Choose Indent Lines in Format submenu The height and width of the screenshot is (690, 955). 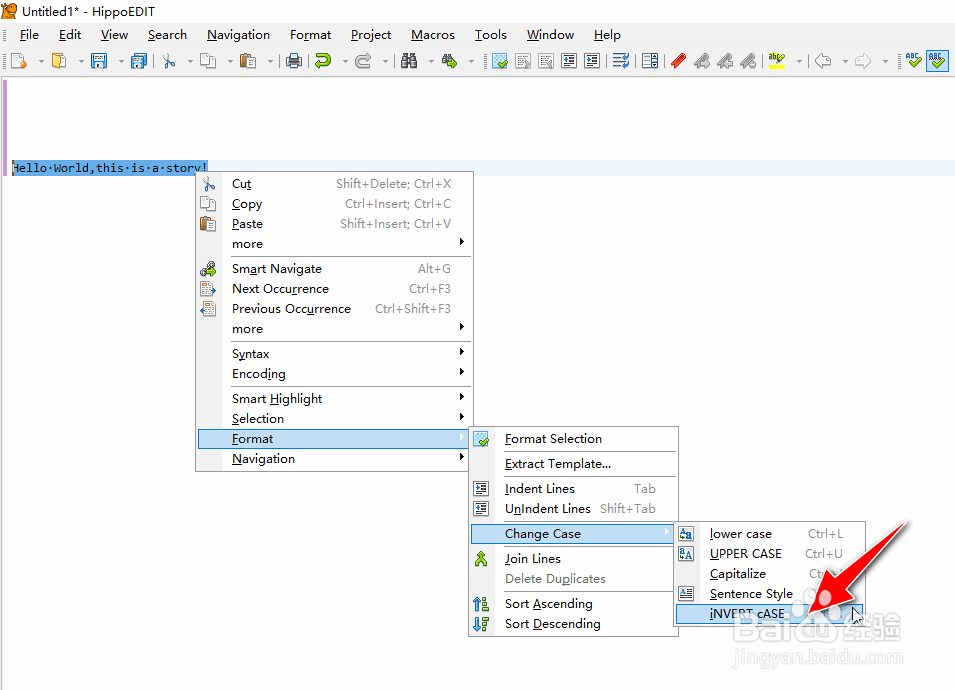[x=573, y=488]
